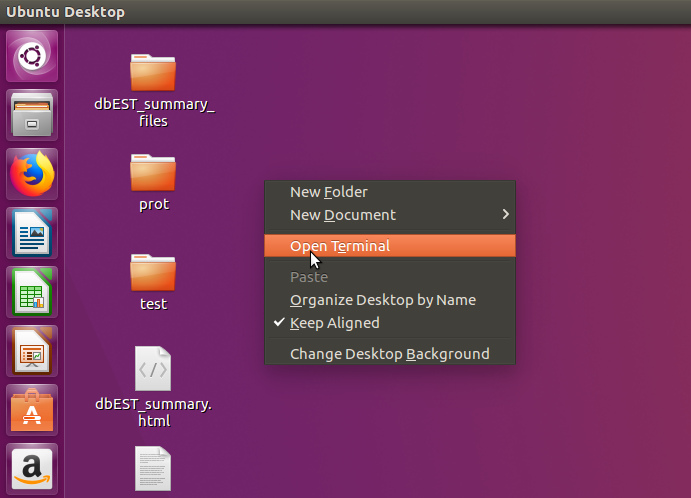Launch LibreOffice Writer
691x498 pixels.
tap(33, 234)
